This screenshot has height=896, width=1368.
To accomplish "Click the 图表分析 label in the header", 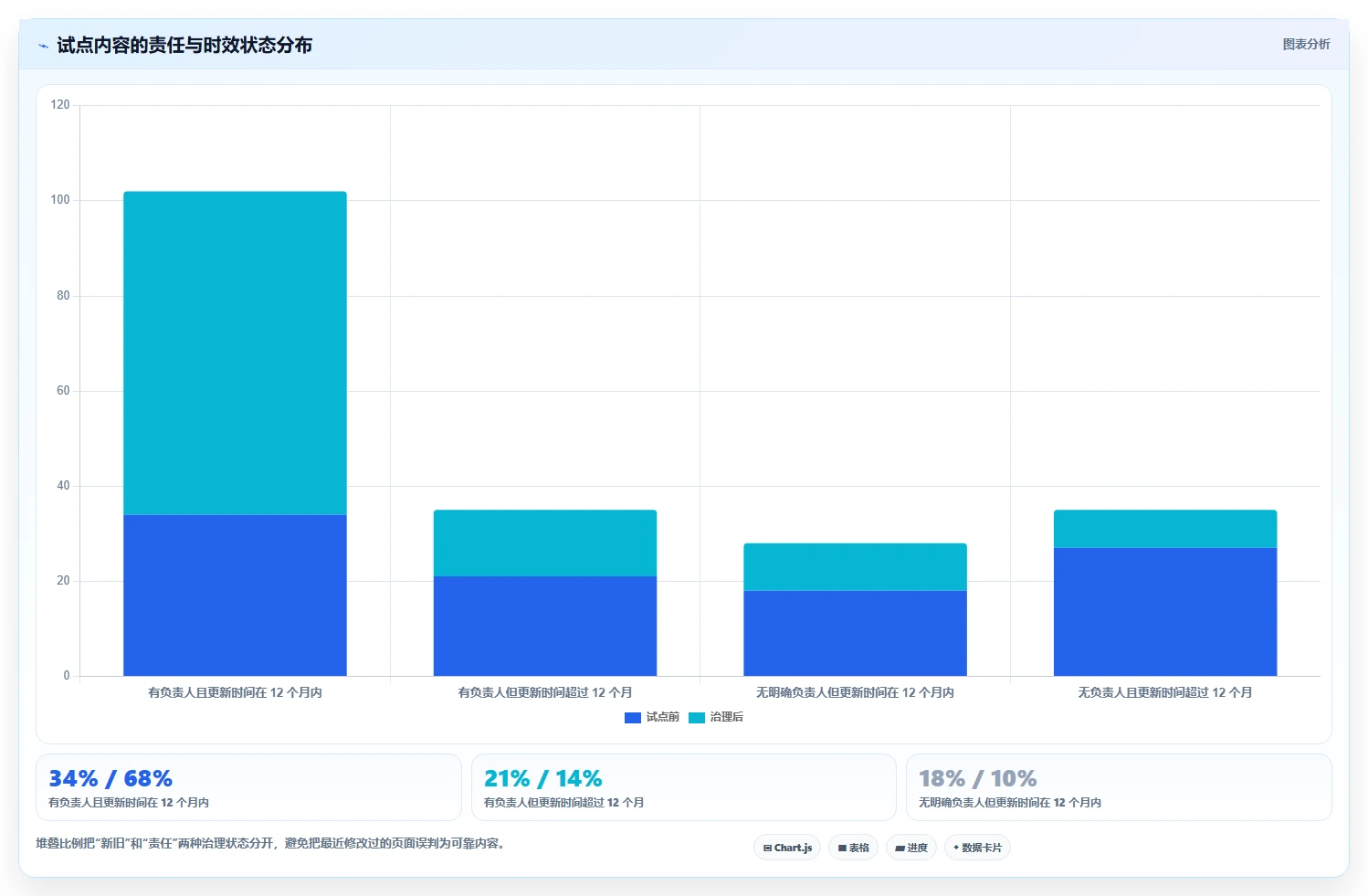I will (1306, 44).
